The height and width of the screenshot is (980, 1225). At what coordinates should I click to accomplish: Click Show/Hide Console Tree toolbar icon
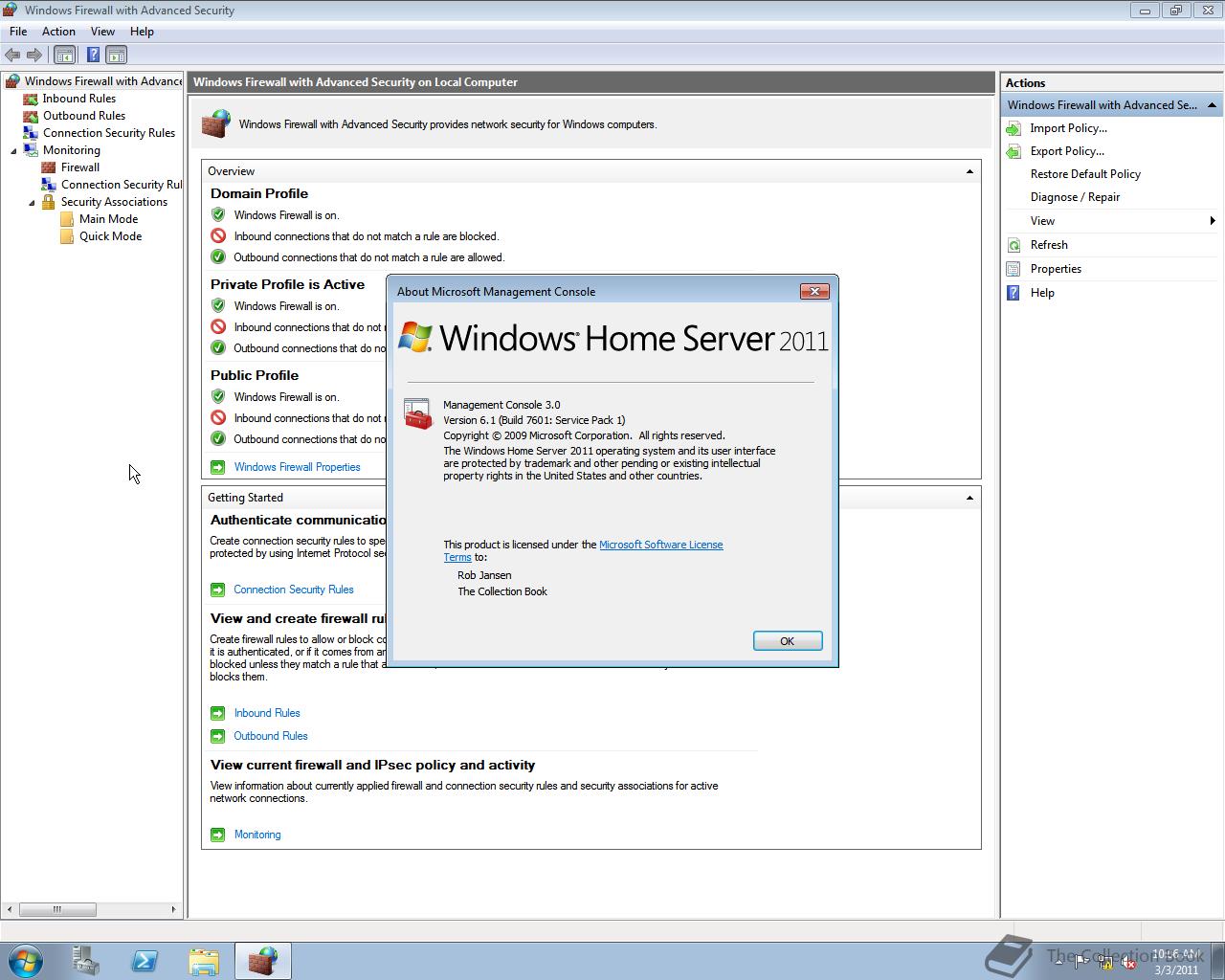pos(64,56)
